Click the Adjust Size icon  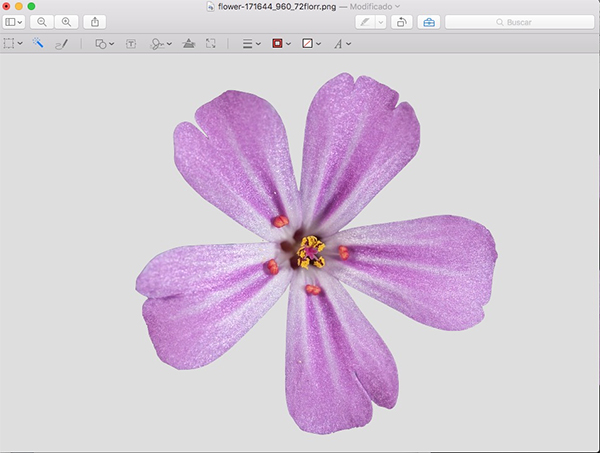211,44
